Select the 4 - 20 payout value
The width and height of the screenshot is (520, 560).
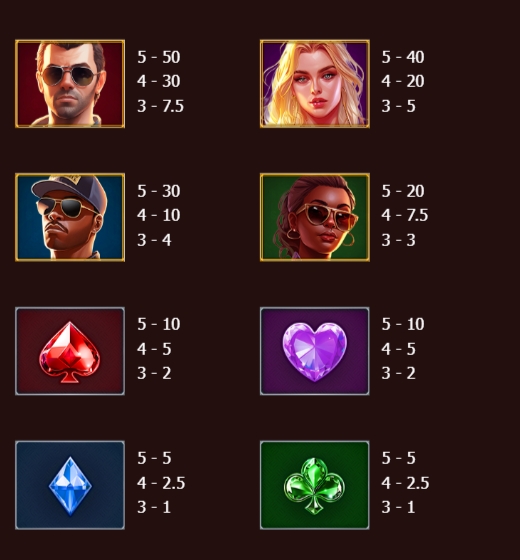pos(403,81)
